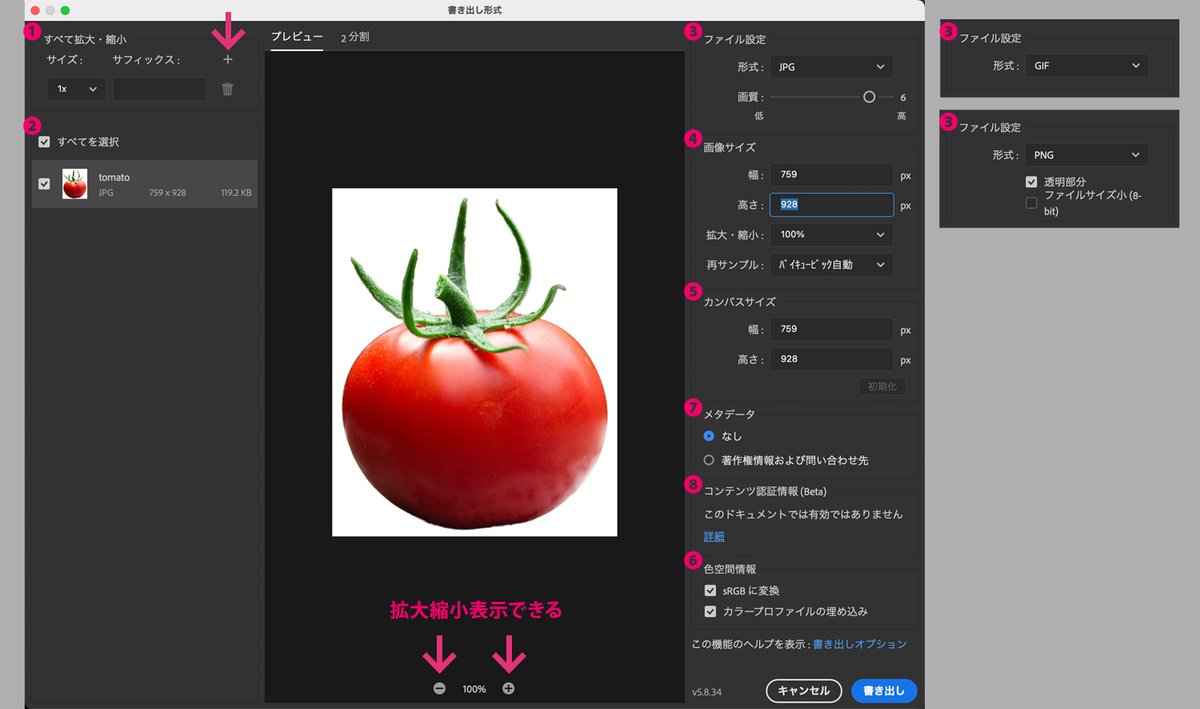Viewport: 1200px width, 709px height.
Task: Open the 書き出しオプション help link
Action: tap(859, 644)
